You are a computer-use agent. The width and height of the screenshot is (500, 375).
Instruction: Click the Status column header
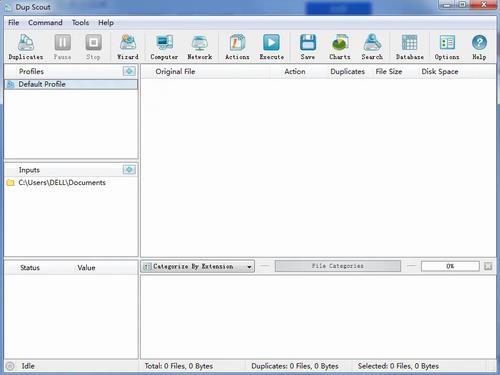(x=30, y=268)
